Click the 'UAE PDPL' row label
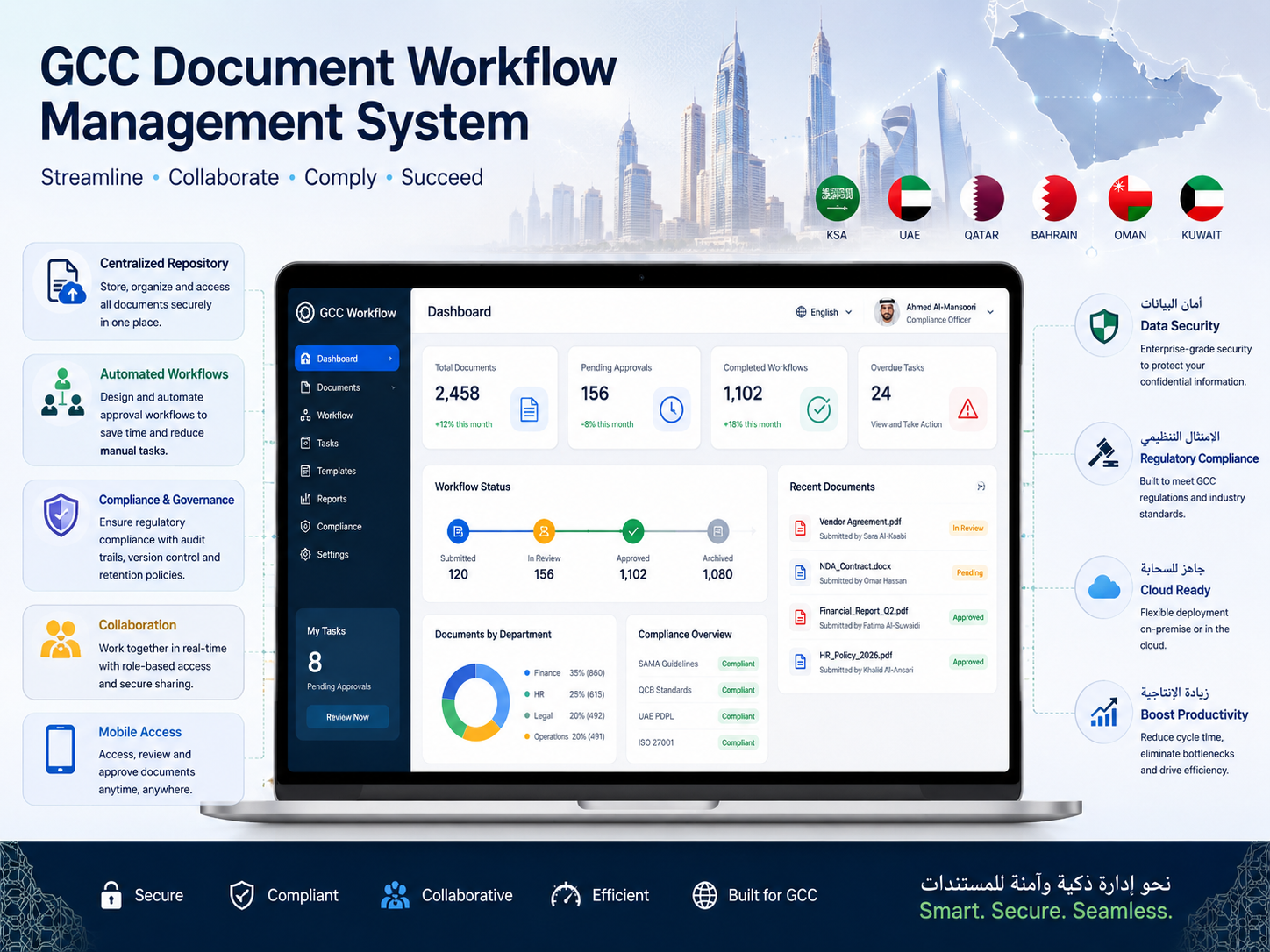 (656, 716)
